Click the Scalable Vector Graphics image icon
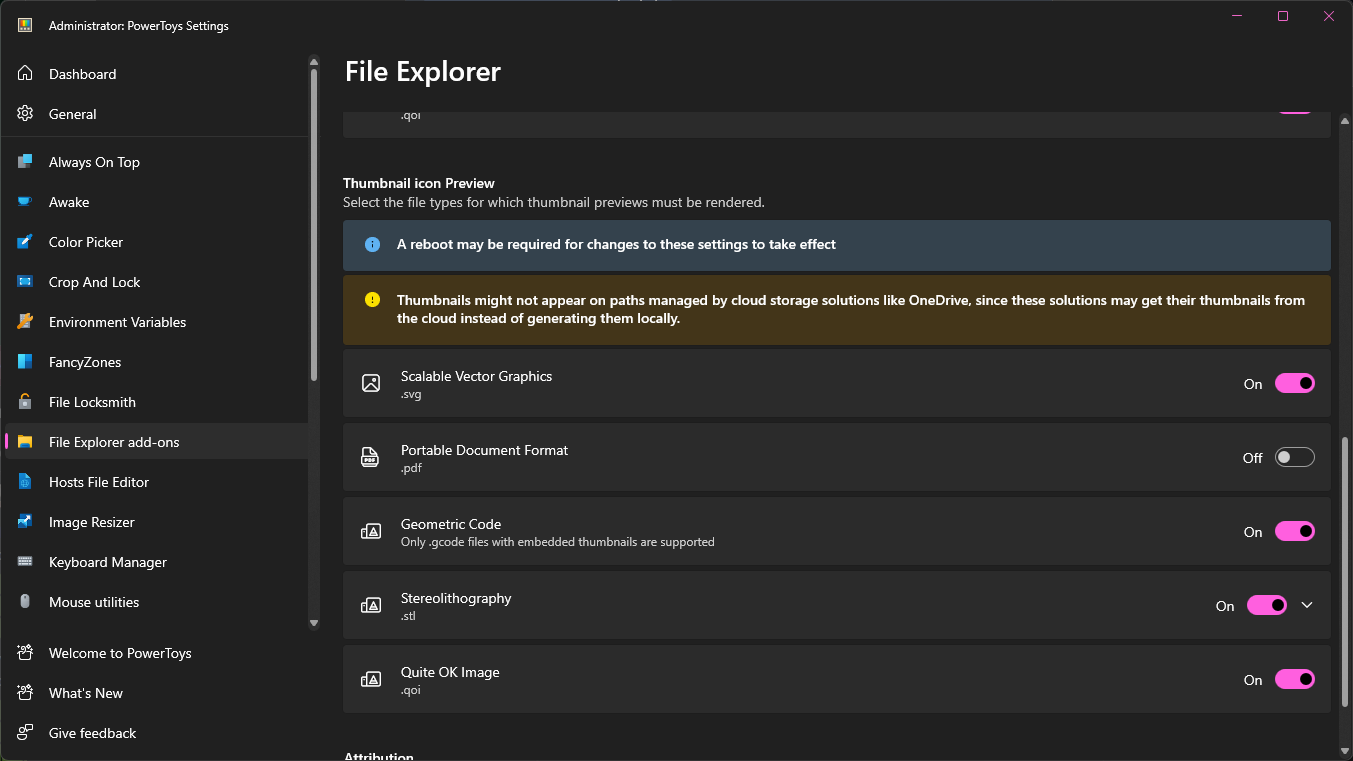Screen dimensions: 1353x761 [371, 384]
